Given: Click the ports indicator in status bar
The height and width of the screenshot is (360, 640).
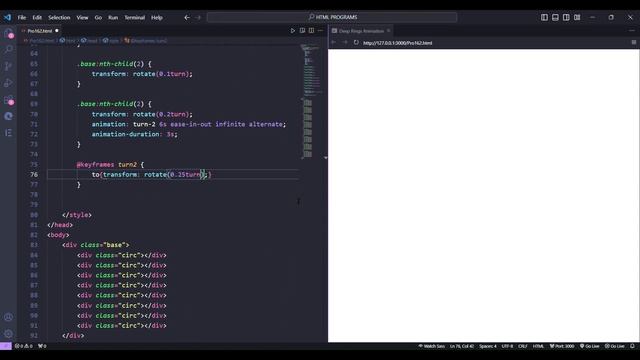Looking at the screenshot, I should [42, 346].
